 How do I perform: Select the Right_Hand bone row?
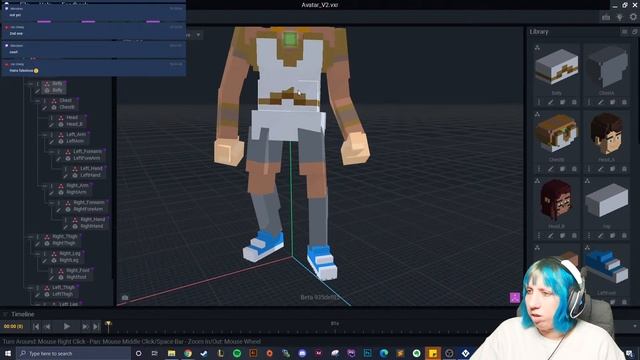[x=92, y=220]
